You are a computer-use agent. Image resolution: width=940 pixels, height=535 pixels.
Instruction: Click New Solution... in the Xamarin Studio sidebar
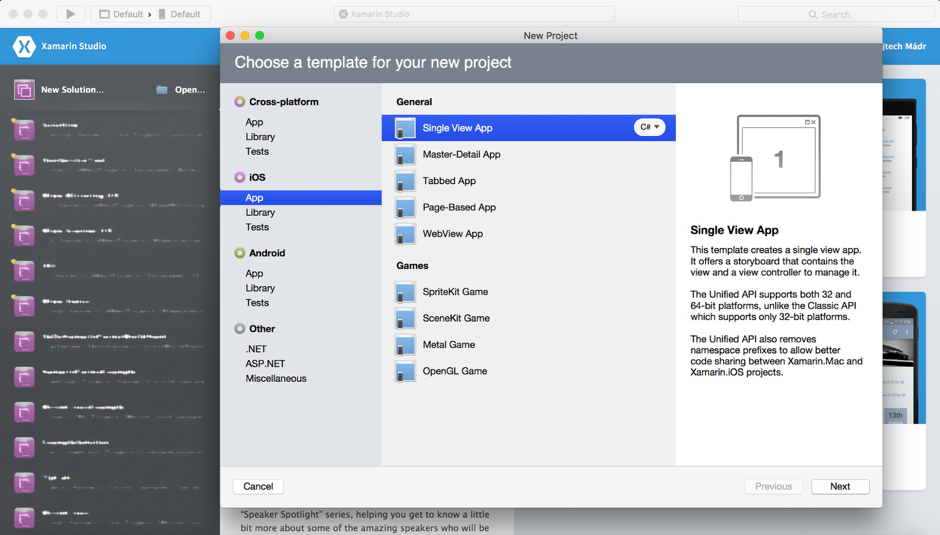click(x=72, y=89)
